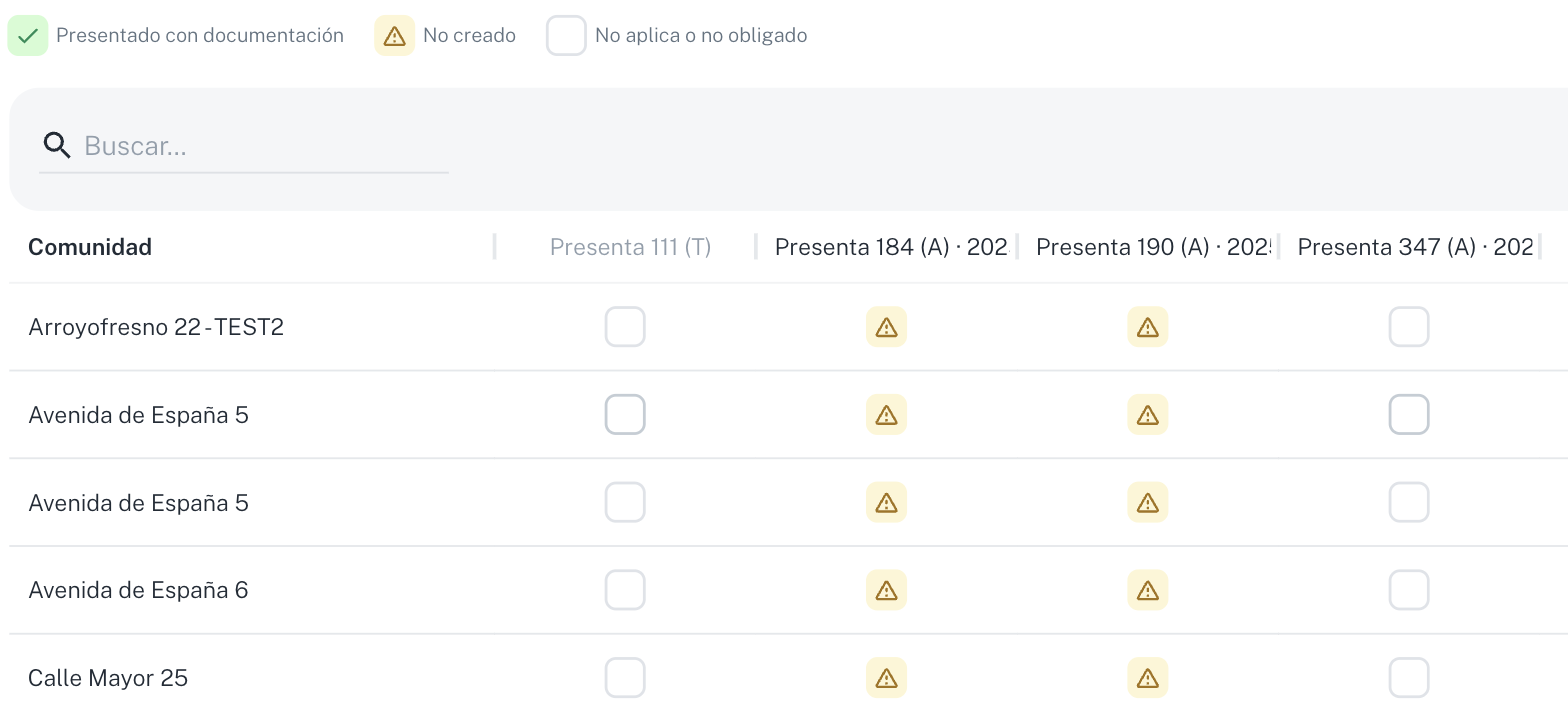Click the Comunidad column header
Image resolution: width=1568 pixels, height=702 pixels.
(x=90, y=247)
